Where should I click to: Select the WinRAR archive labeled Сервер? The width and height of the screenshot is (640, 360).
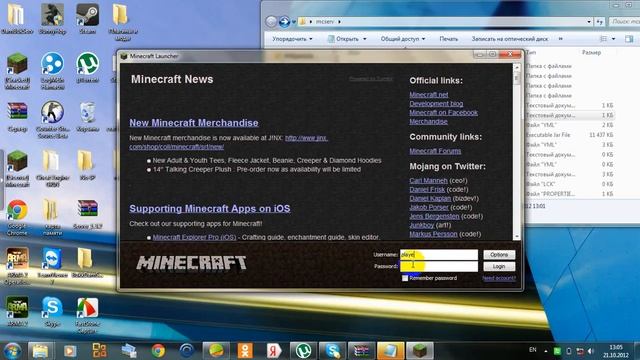point(17,117)
